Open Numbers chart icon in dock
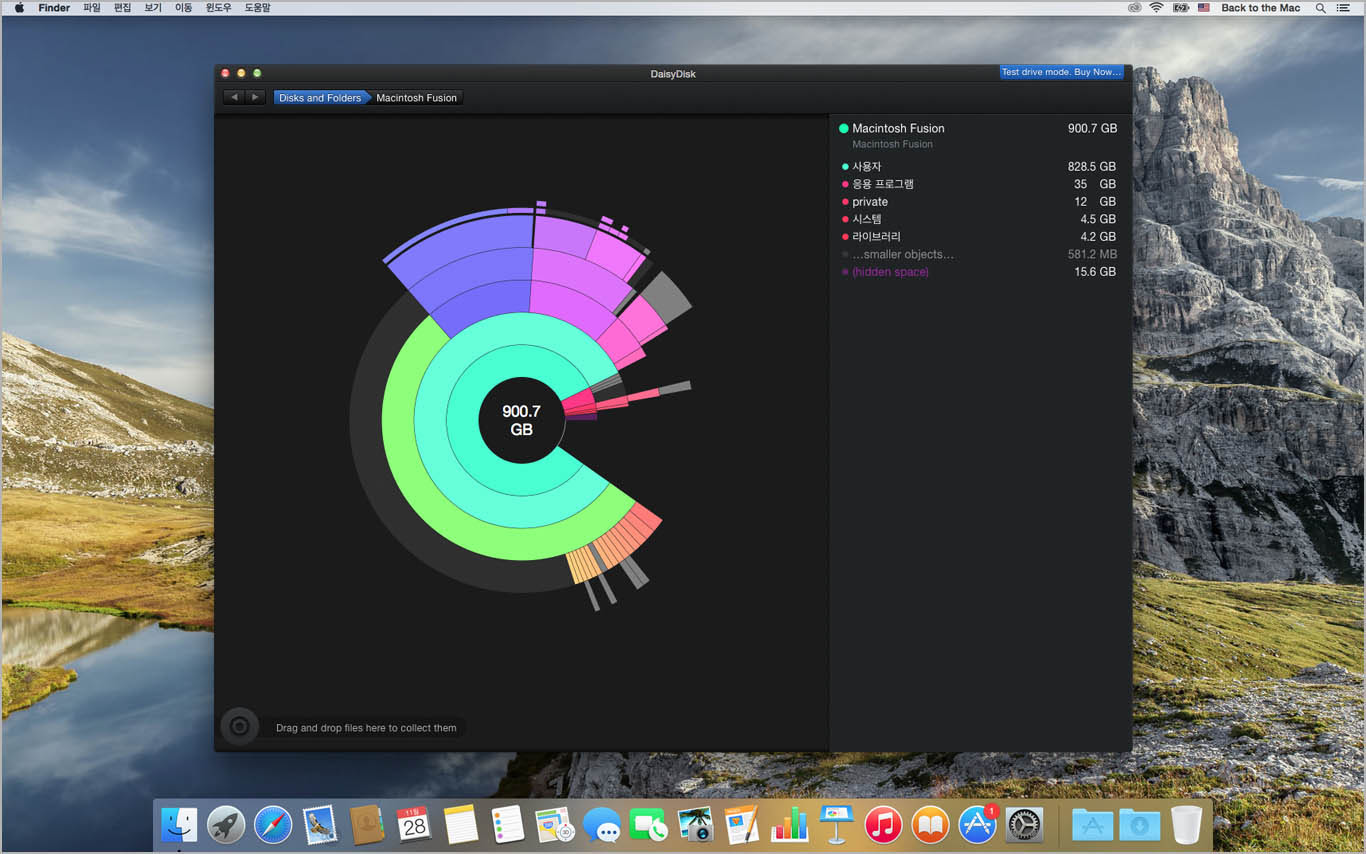1366x854 pixels. point(789,825)
